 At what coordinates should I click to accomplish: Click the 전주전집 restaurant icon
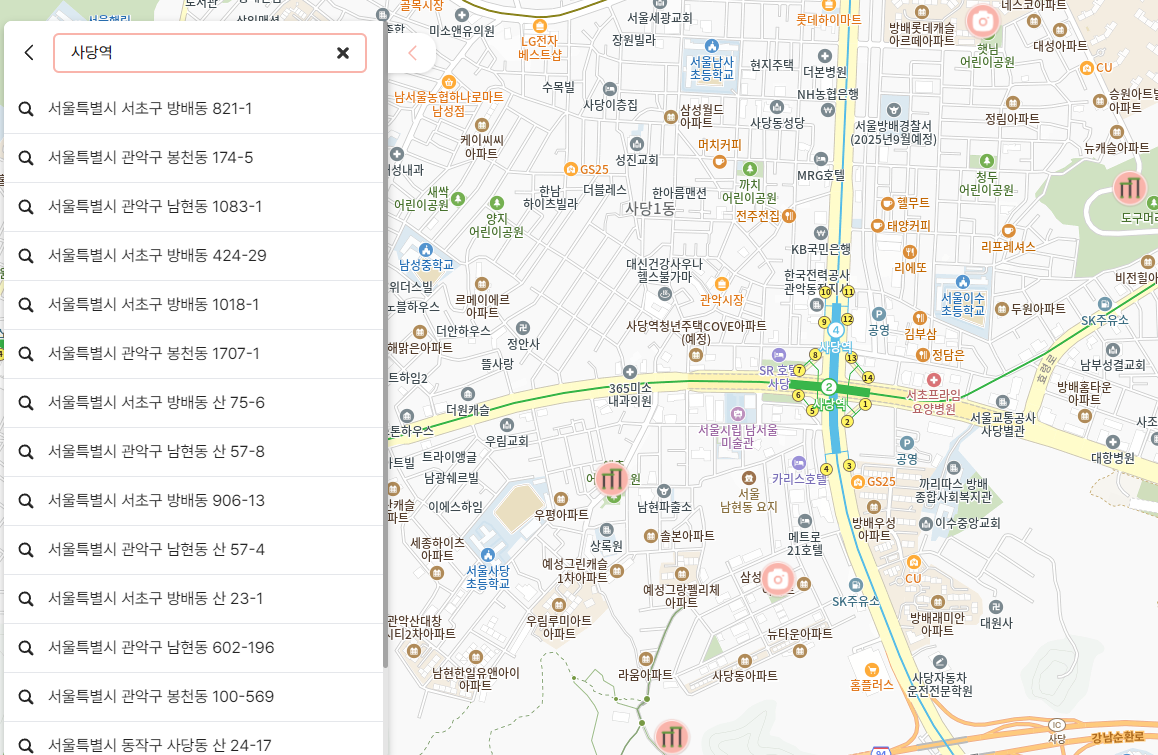(x=789, y=216)
